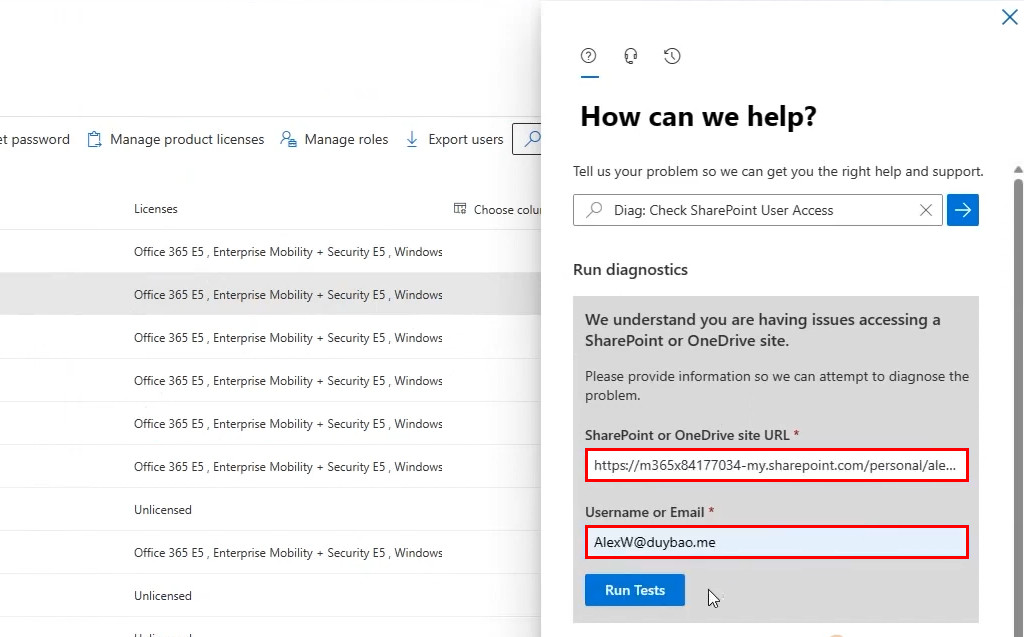This screenshot has width=1024, height=637.
Task: Edit the Username or Email field
Action: coord(776,542)
